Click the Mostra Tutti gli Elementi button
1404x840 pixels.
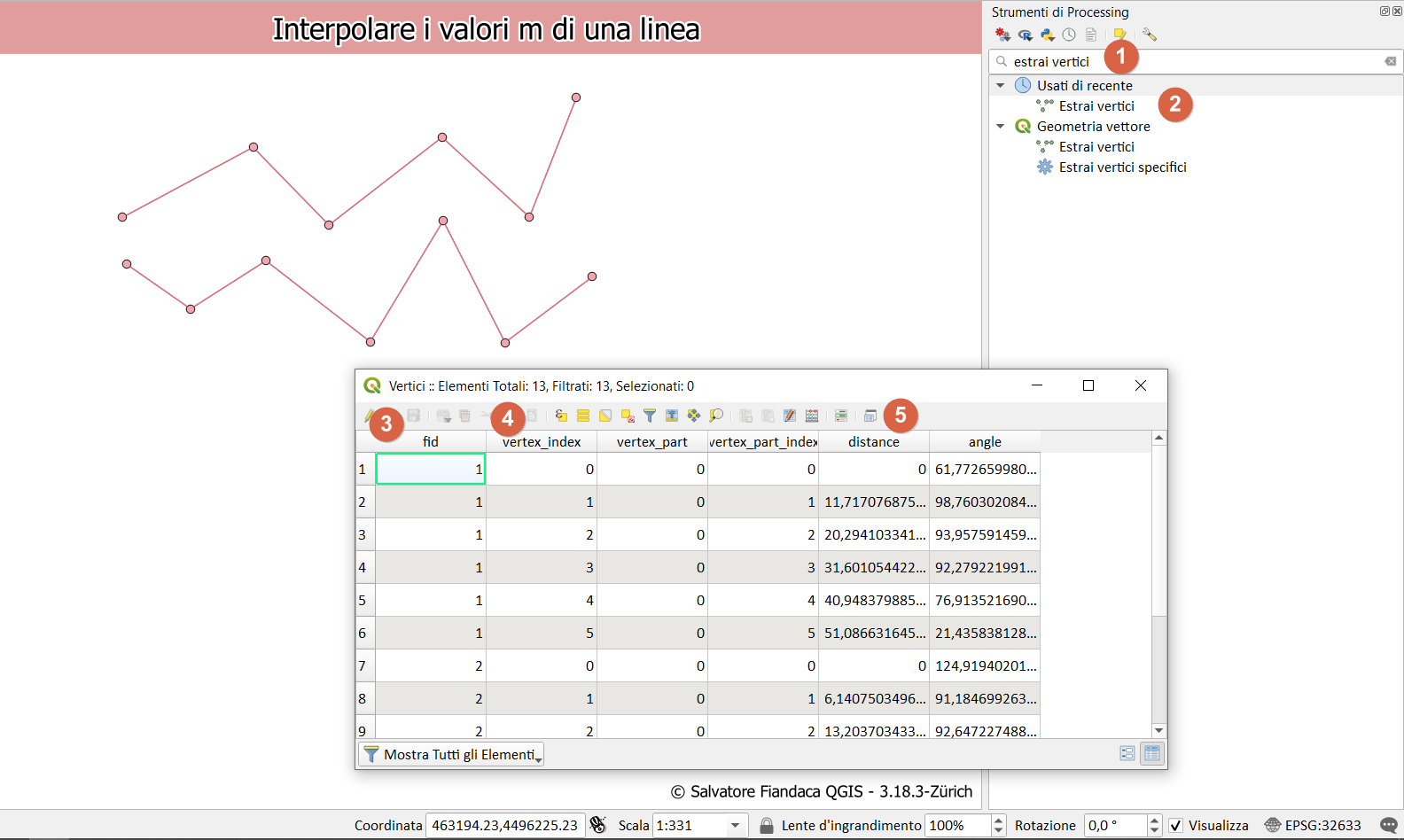coord(451,754)
